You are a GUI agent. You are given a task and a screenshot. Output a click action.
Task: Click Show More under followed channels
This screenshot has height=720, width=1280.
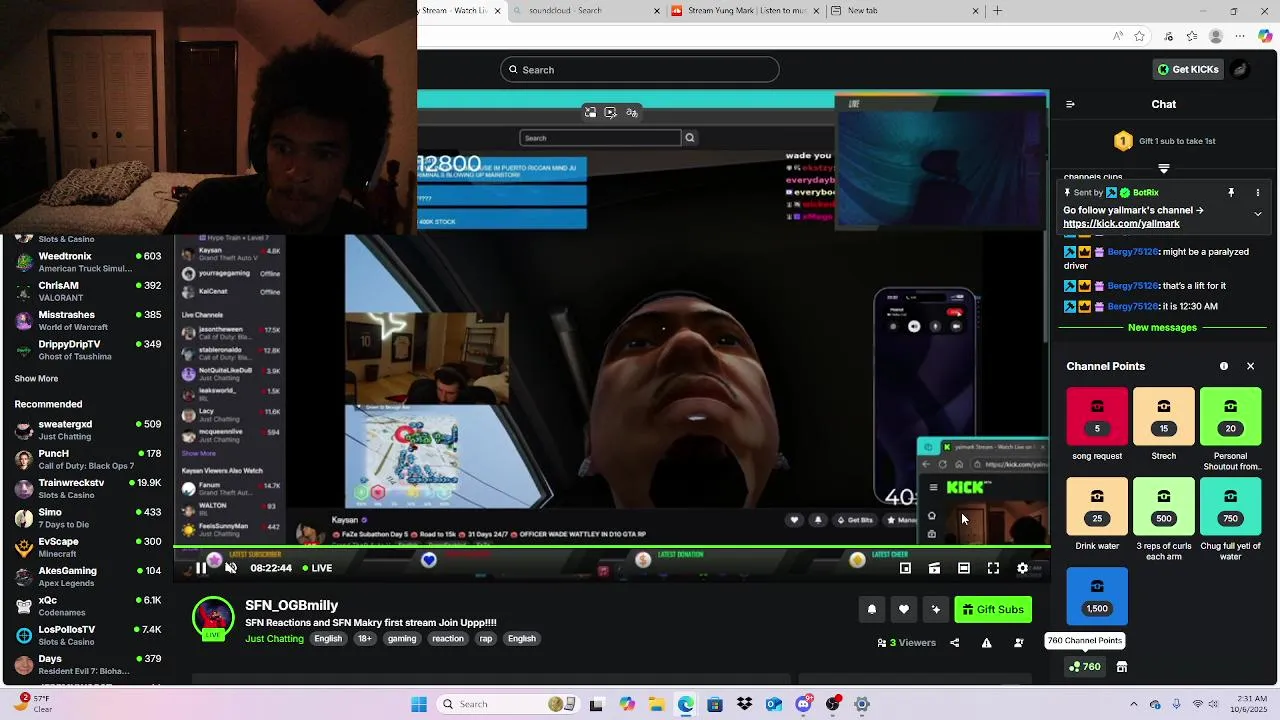36,379
